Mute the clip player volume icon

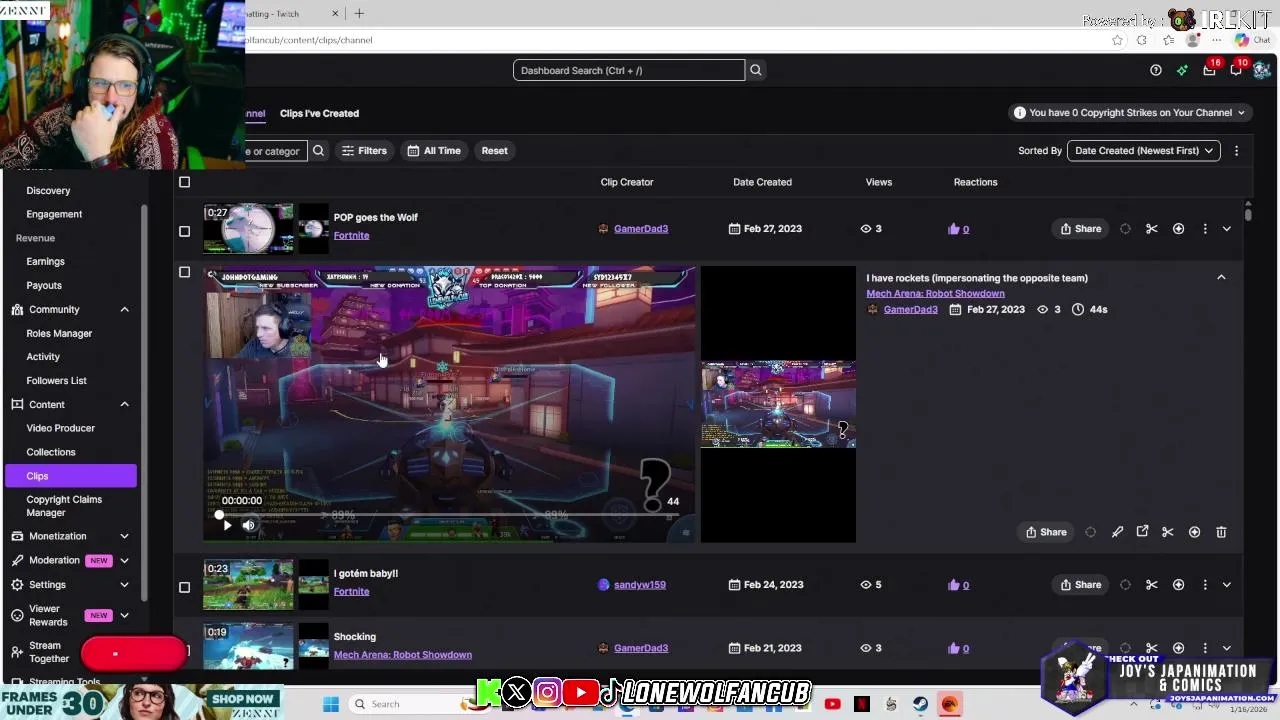(249, 525)
